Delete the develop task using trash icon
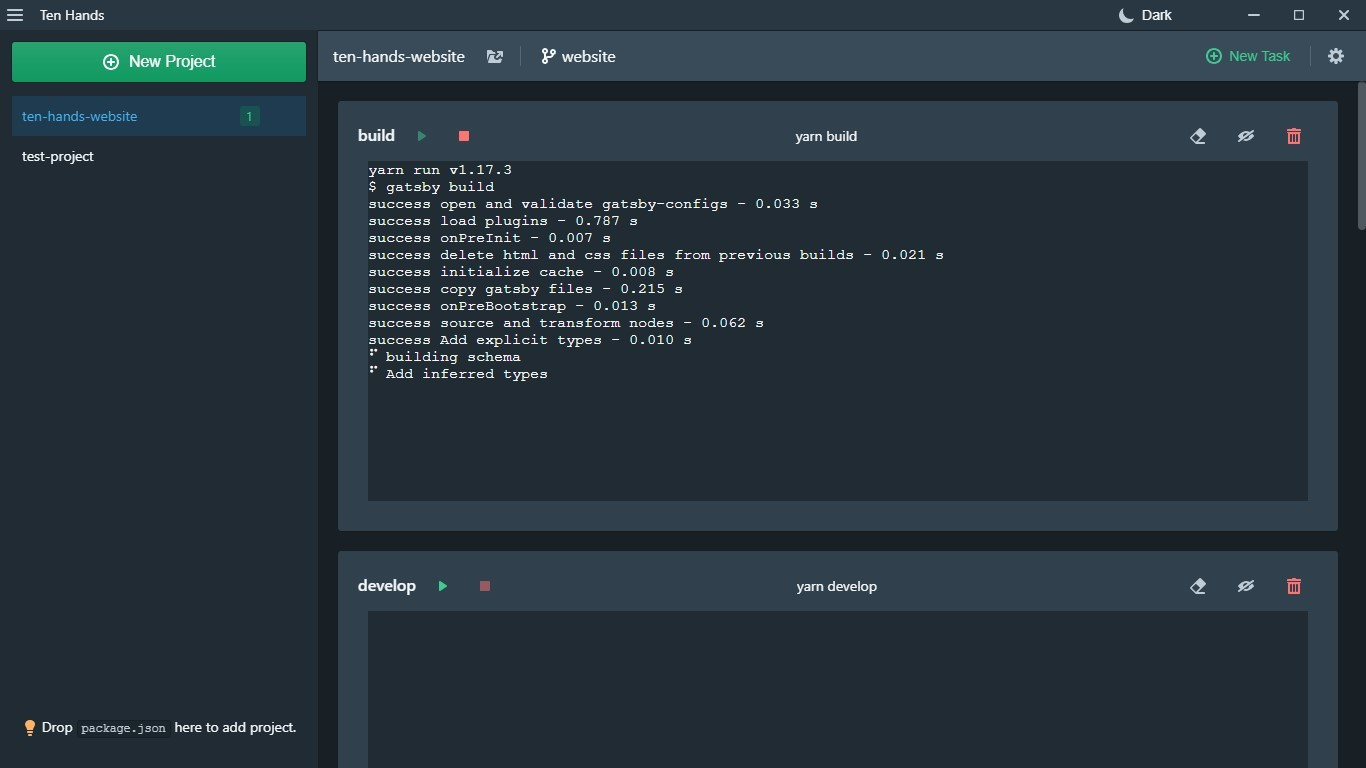 (1294, 586)
